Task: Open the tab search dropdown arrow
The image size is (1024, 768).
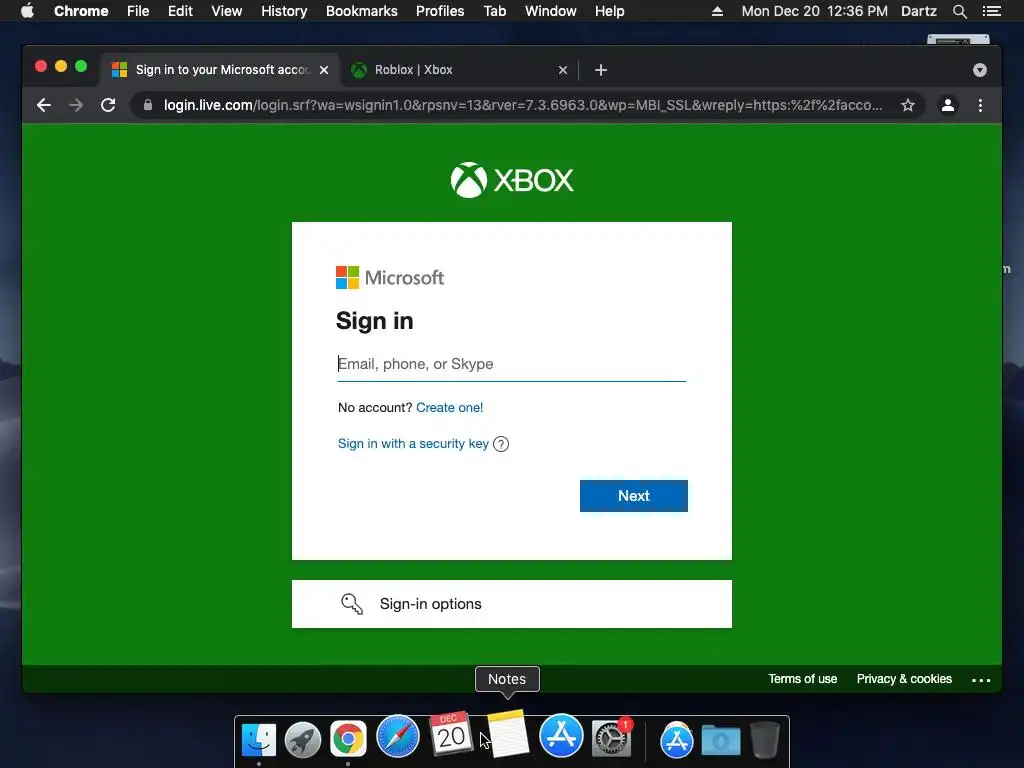Action: [980, 70]
